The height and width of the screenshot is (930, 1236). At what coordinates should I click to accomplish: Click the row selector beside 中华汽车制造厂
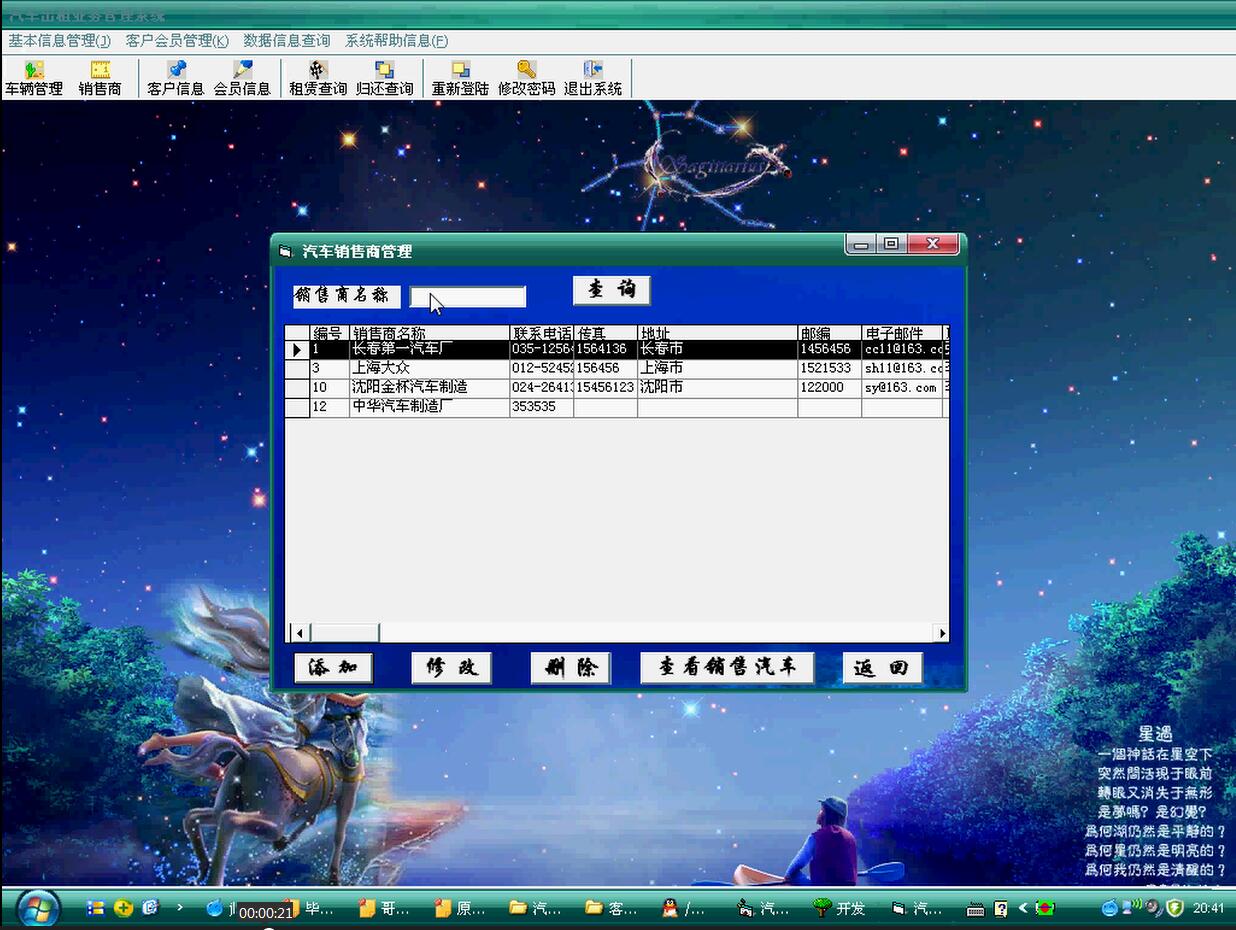pyautogui.click(x=297, y=407)
